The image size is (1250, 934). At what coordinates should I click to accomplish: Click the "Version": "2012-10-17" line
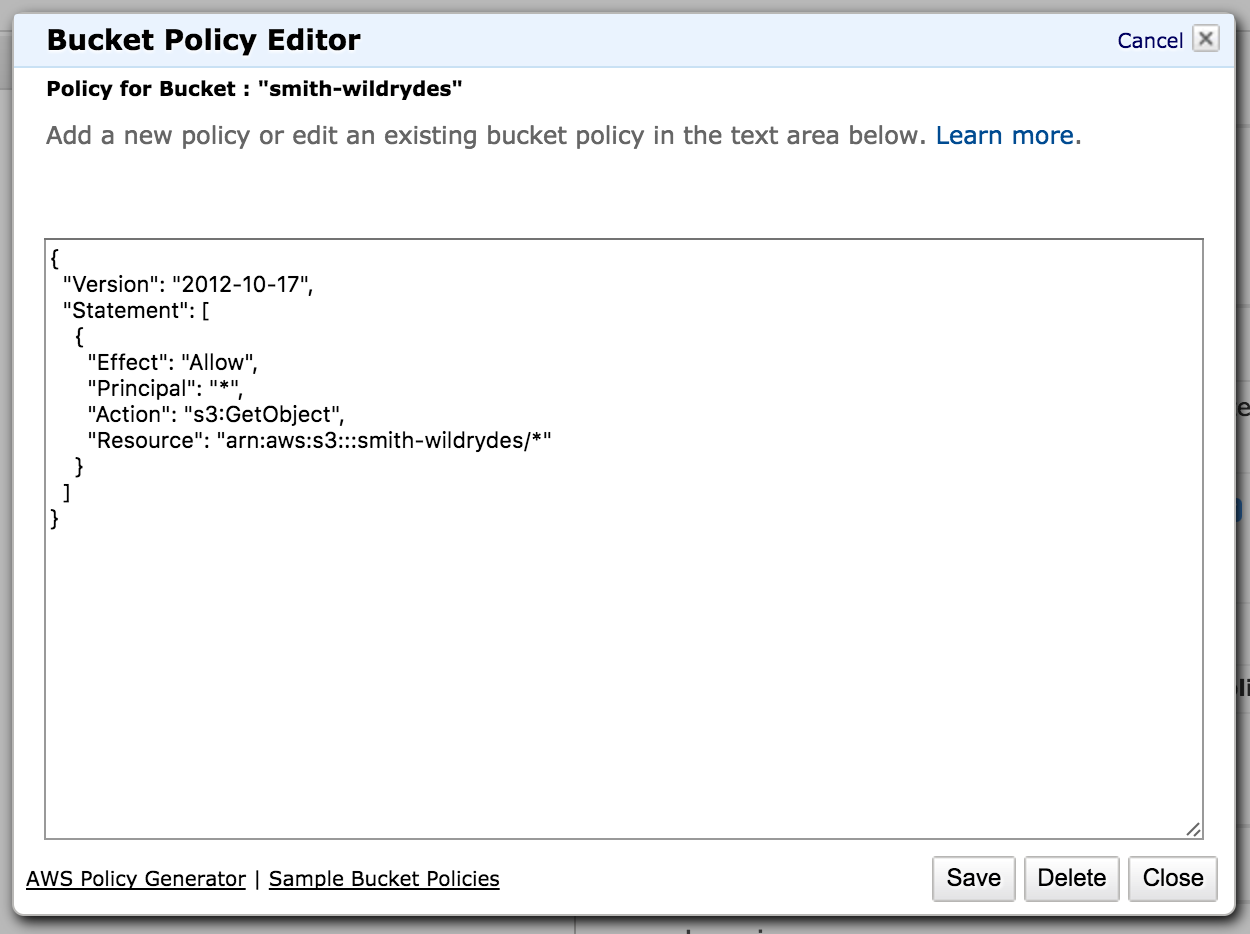188,284
